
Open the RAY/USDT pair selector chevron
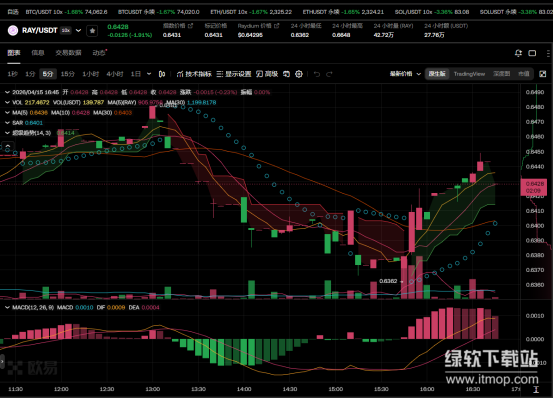78,31
